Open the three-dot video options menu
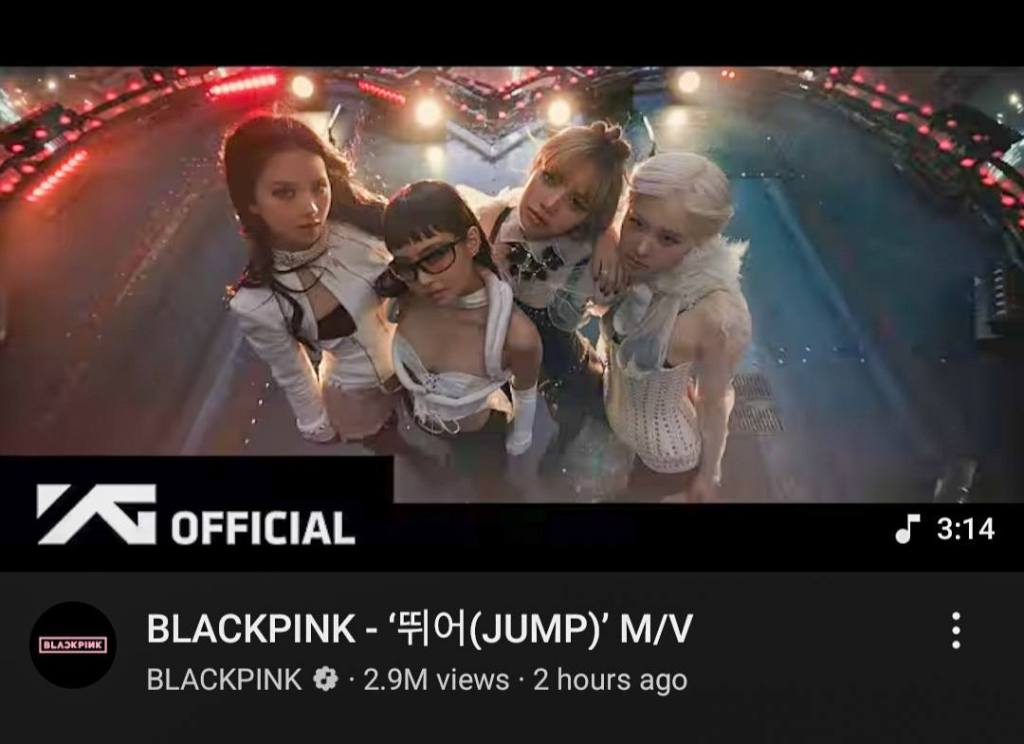This screenshot has width=1024, height=744. click(x=956, y=630)
